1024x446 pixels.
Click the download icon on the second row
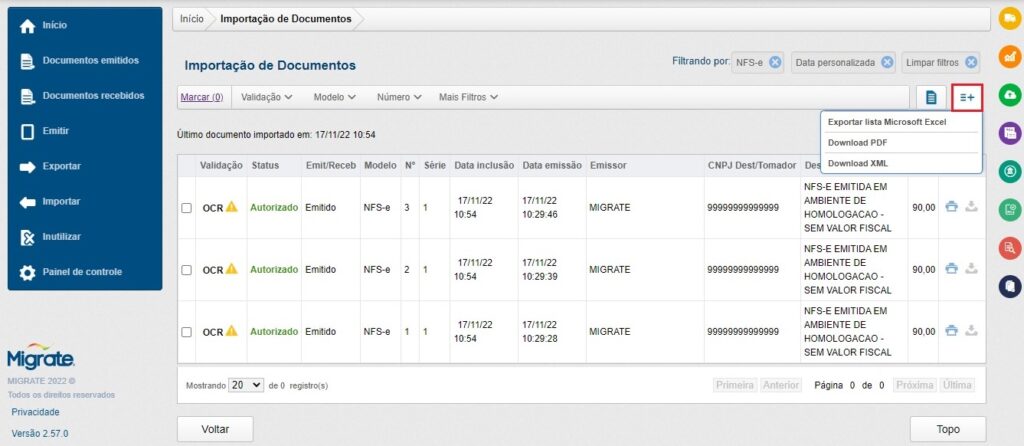[970, 269]
